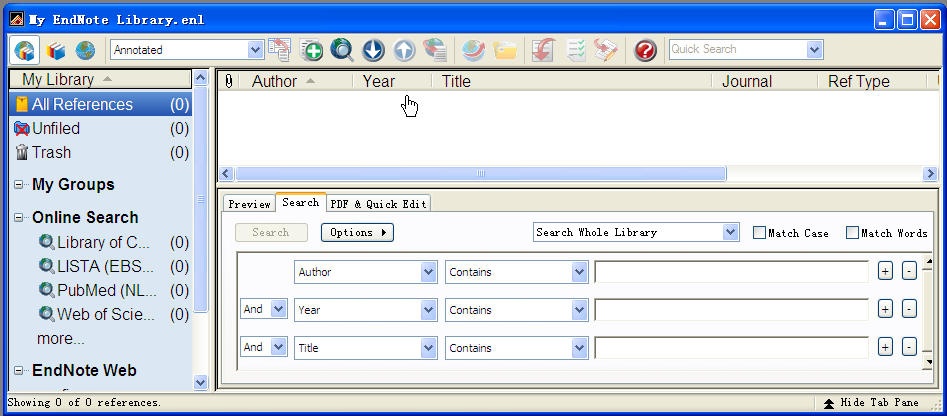This screenshot has width=947, height=416.
Task: Open the Annotated output style dropdown
Action: (x=255, y=50)
